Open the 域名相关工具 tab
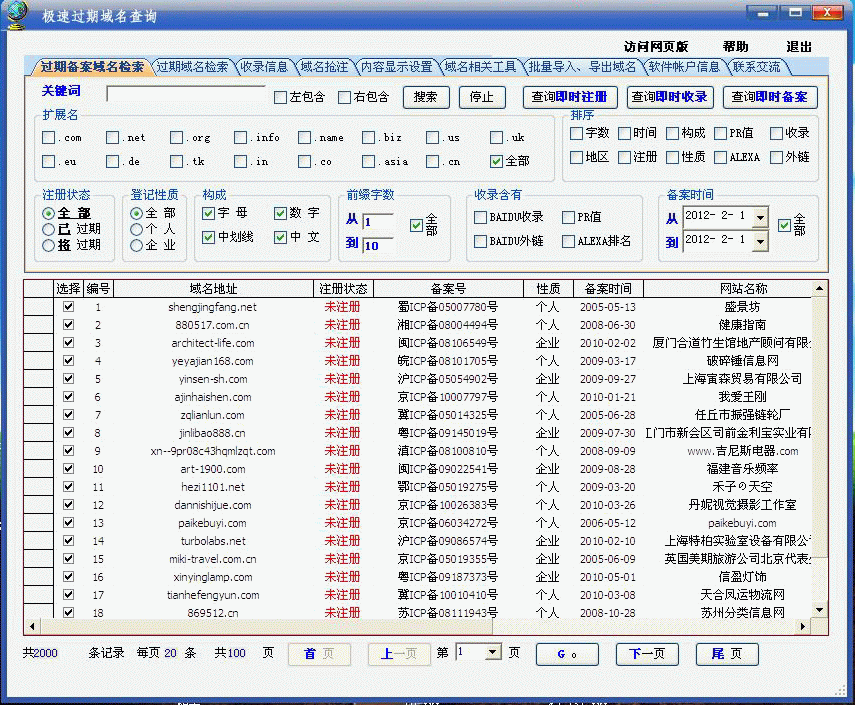Viewport: 855px width, 705px height. click(x=480, y=67)
